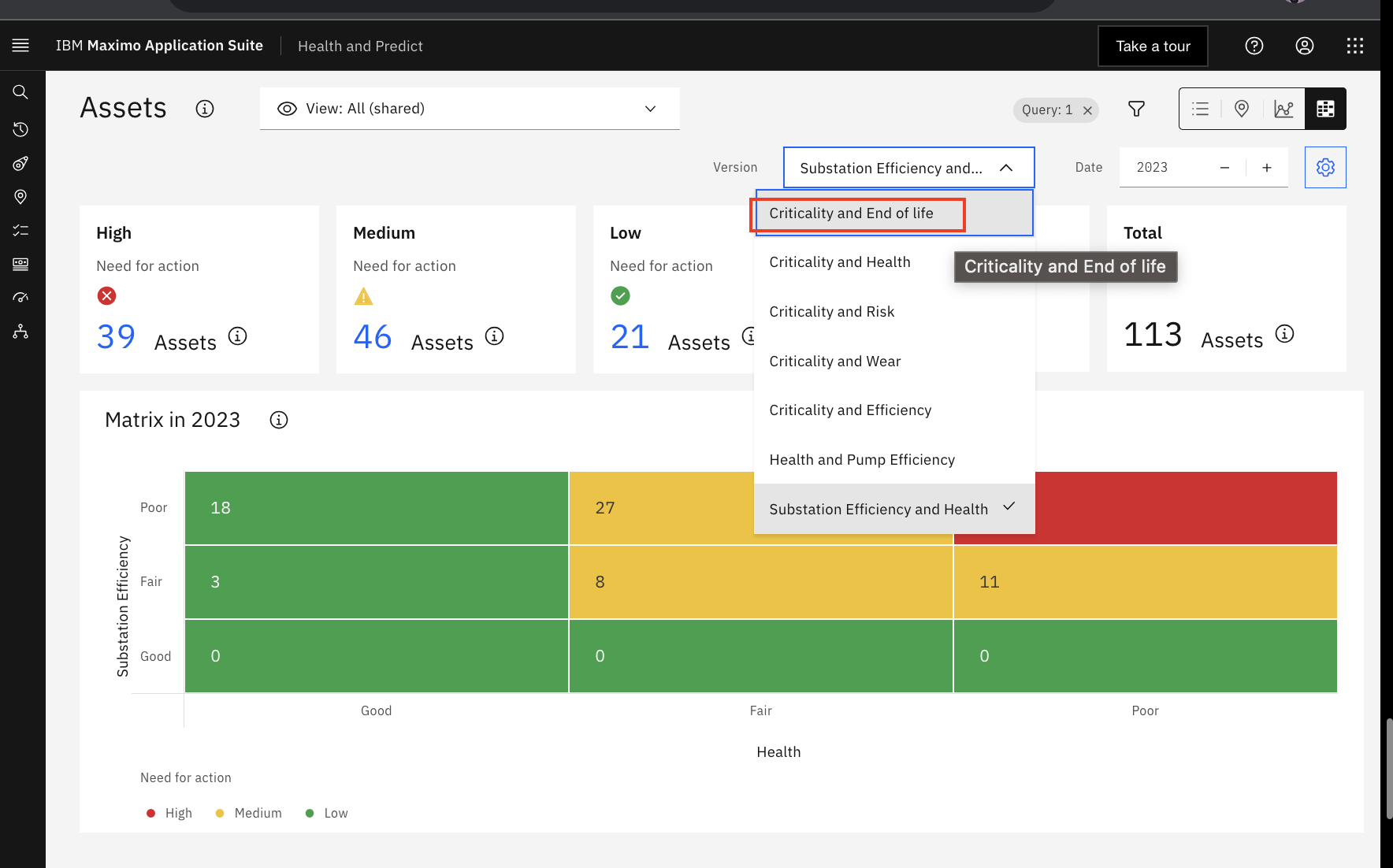Open the user profile icon
This screenshot has height=868, width=1393.
[x=1305, y=46]
